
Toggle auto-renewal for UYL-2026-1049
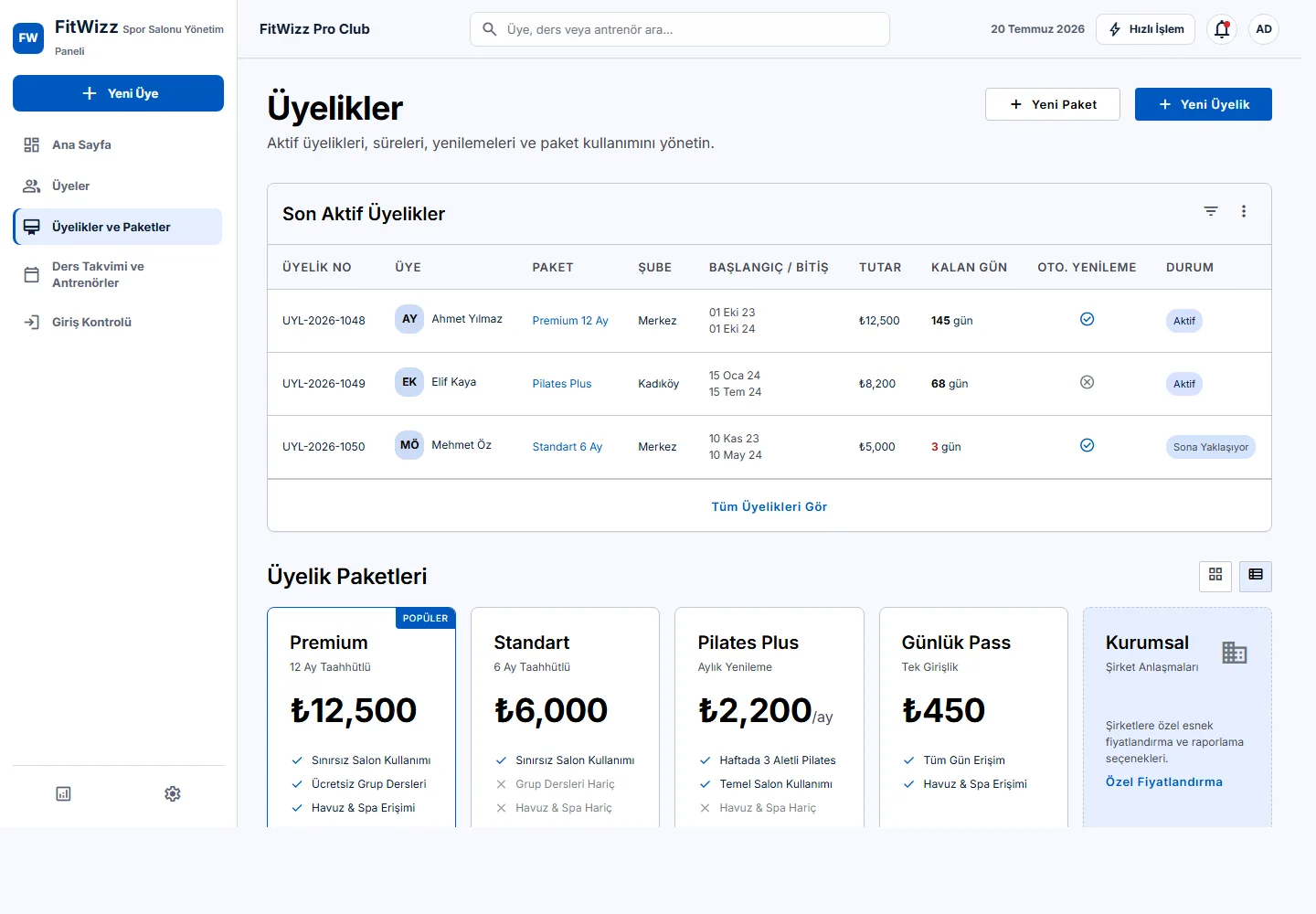coord(1087,382)
